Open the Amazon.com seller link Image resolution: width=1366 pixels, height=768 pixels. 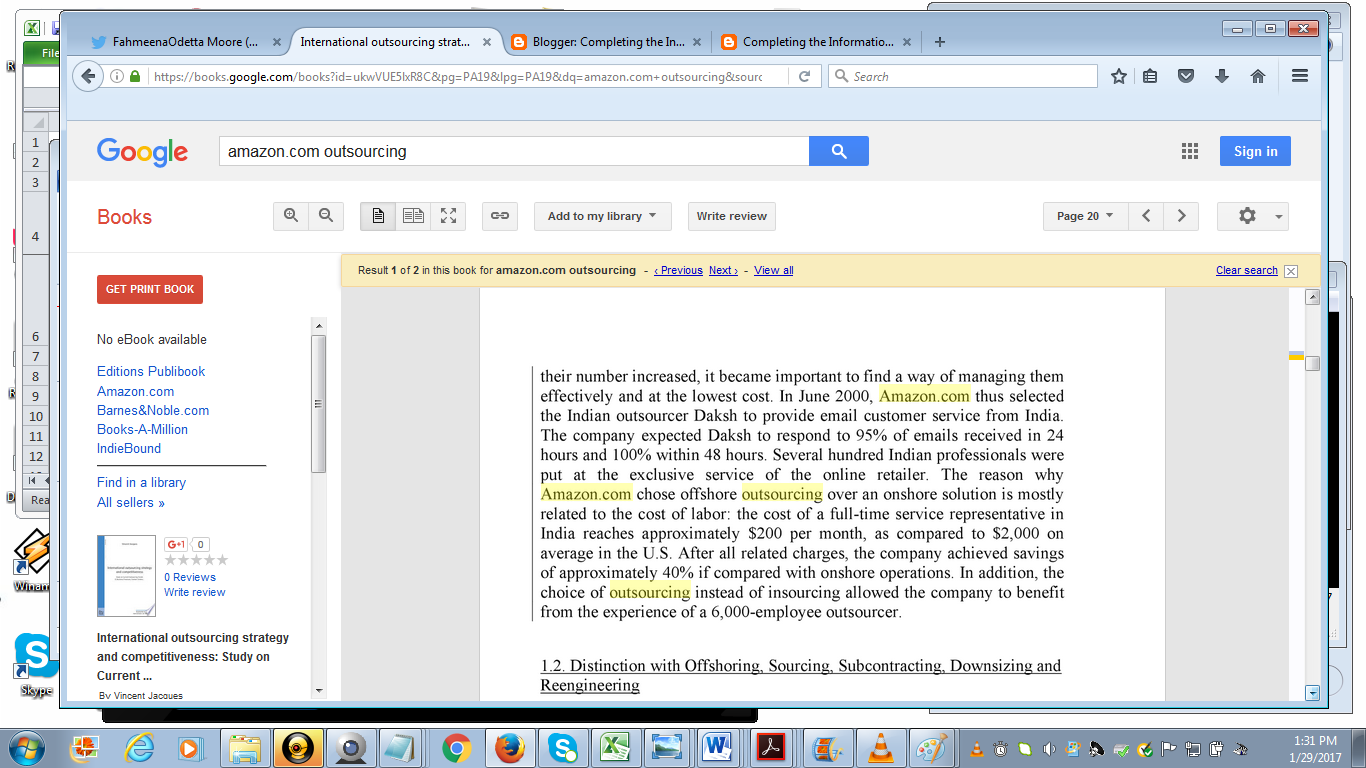[136, 391]
